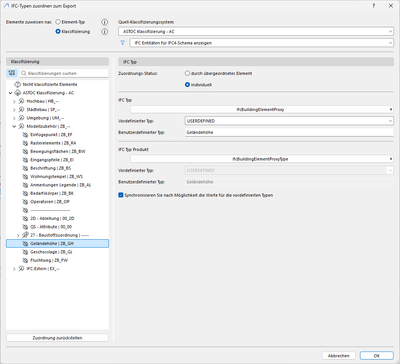Click the icon of Fluchtweg | ZB_FW
The width and height of the screenshot is (400, 364).
pos(25,260)
